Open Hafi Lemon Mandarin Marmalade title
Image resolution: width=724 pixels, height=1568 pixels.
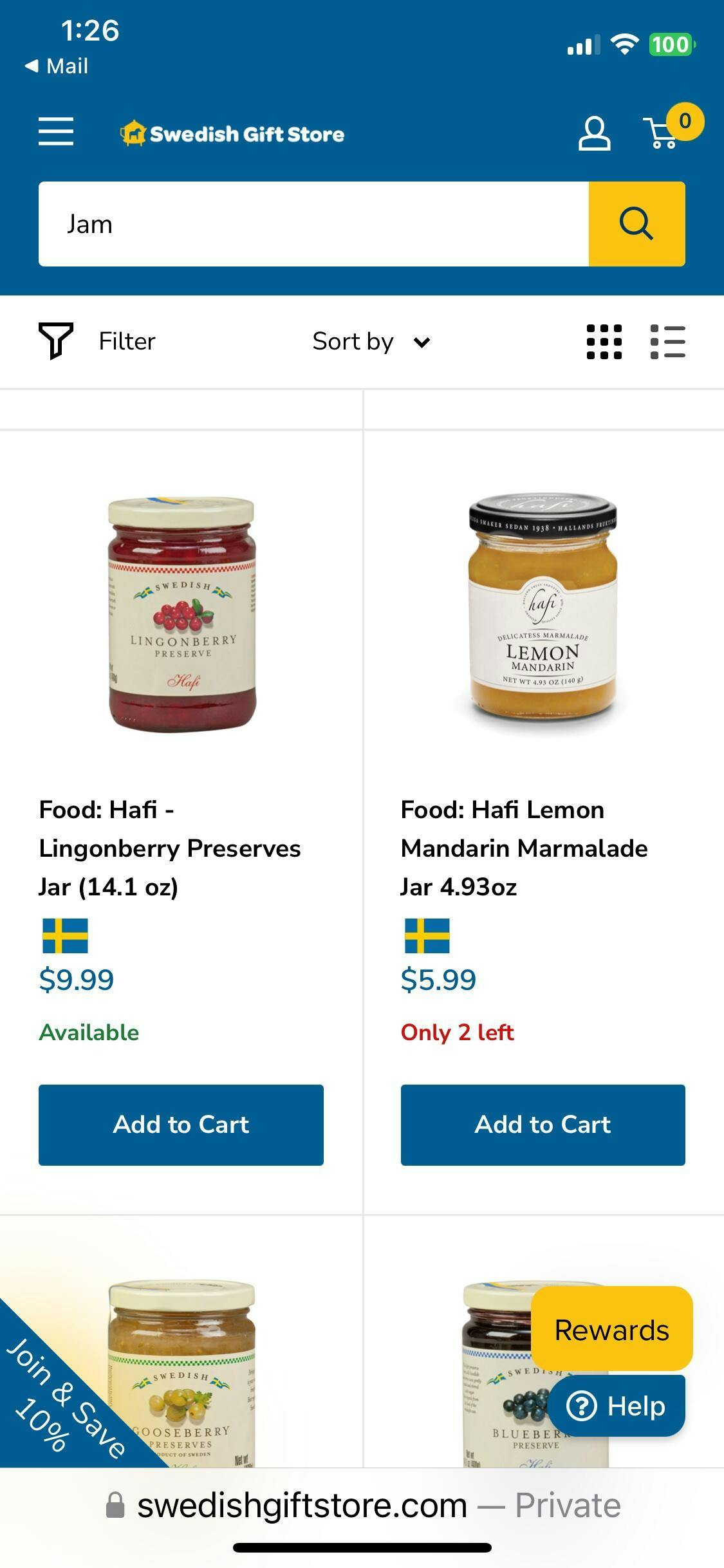pyautogui.click(x=524, y=848)
